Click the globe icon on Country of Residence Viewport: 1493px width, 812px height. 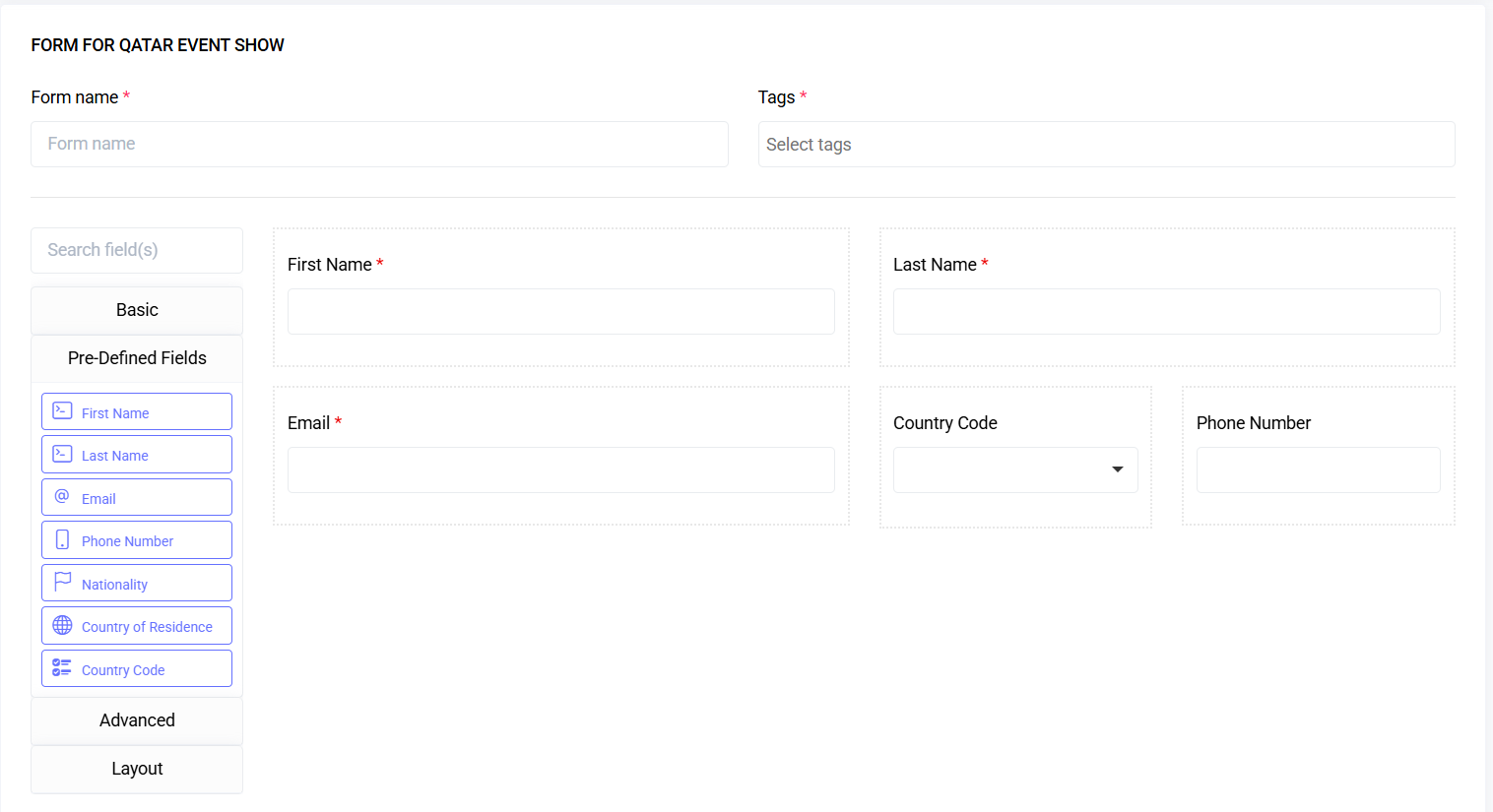(x=64, y=625)
